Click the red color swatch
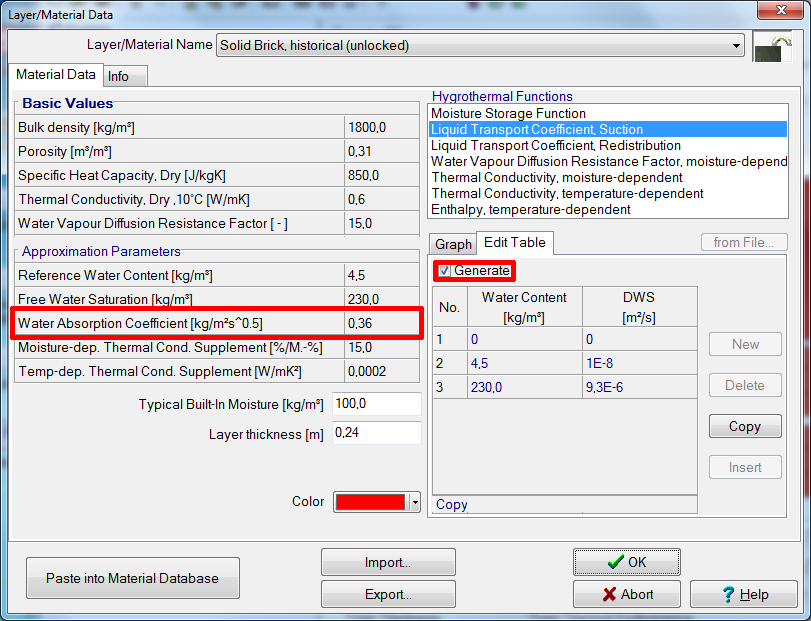 [370, 501]
